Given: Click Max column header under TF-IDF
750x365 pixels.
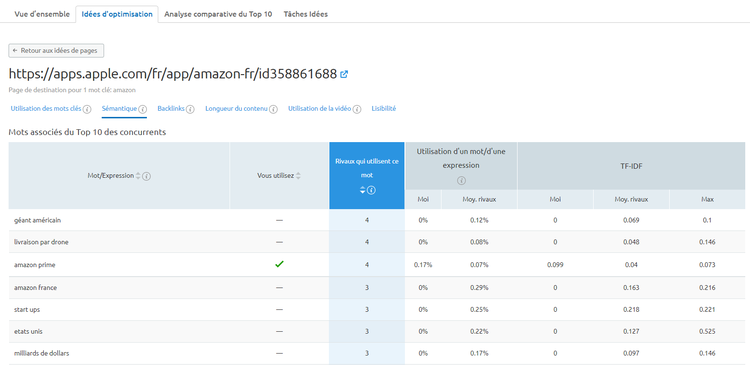Looking at the screenshot, I should point(707,199).
